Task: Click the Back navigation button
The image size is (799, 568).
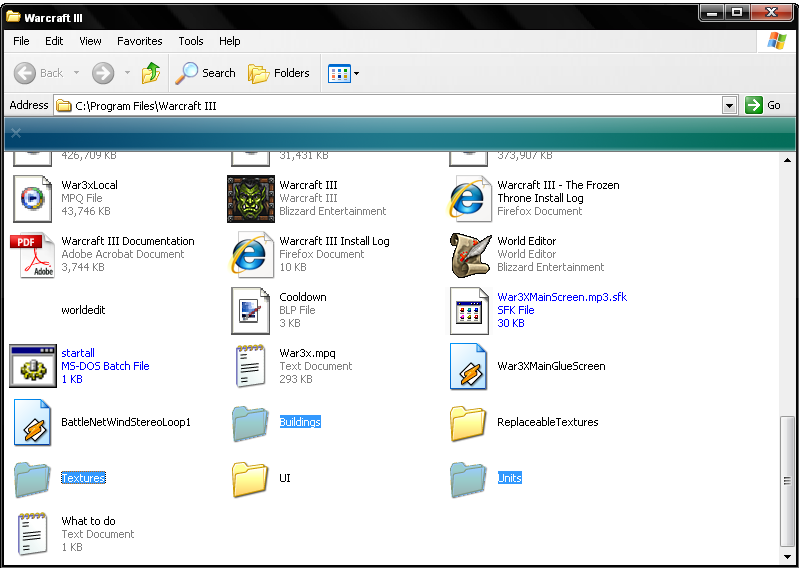Action: (39, 73)
